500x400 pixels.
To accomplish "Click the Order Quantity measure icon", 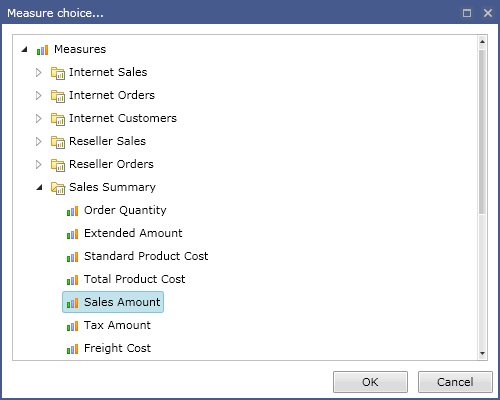I will [x=72, y=211].
